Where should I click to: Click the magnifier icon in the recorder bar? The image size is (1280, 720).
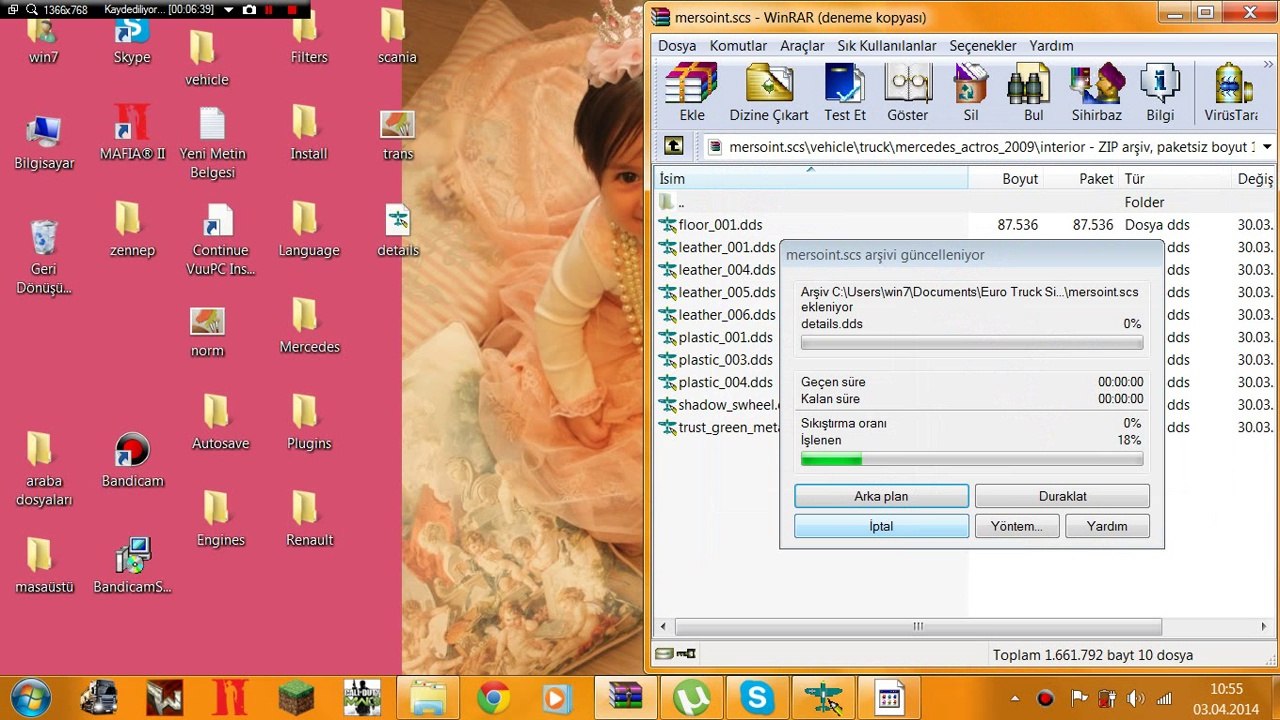[32, 9]
